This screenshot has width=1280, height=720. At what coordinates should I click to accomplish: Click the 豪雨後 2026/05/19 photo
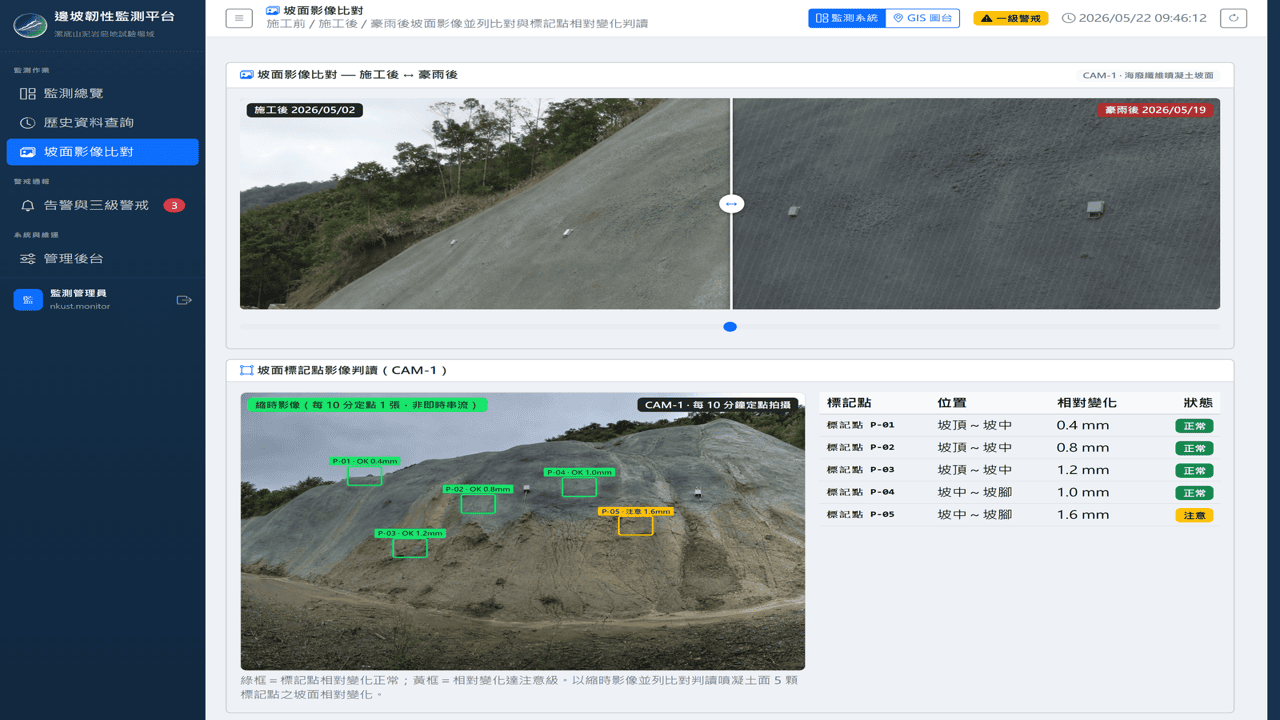pos(976,204)
